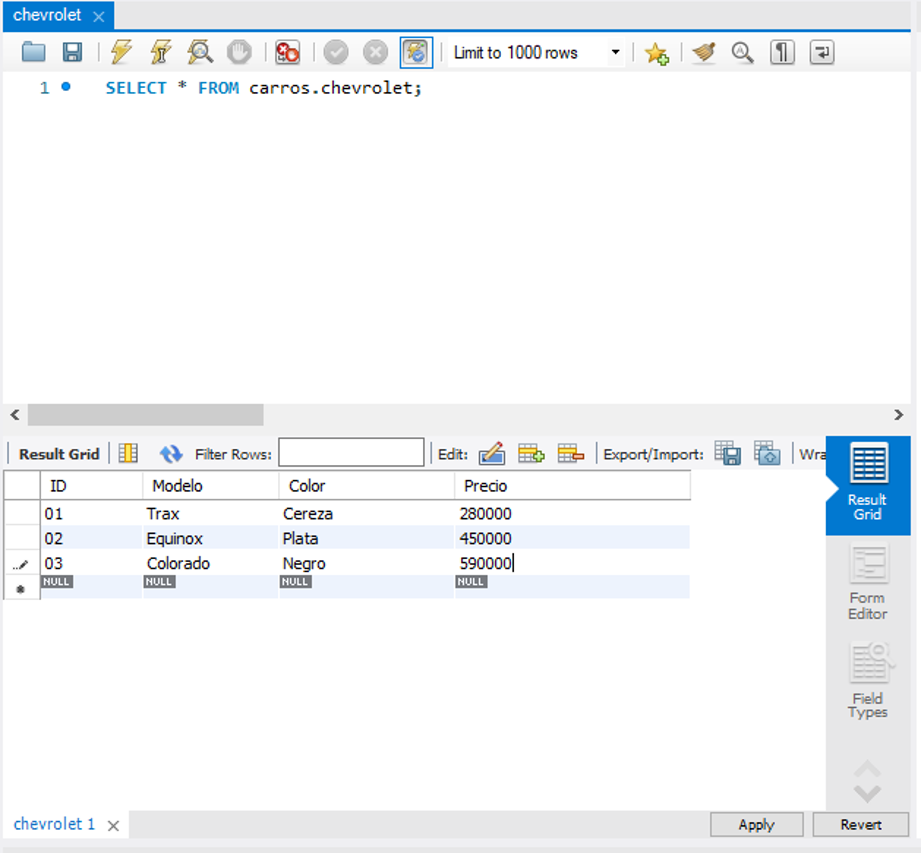This screenshot has height=853, width=921.
Task: Open the Explain query plan tool
Action: (x=199, y=52)
